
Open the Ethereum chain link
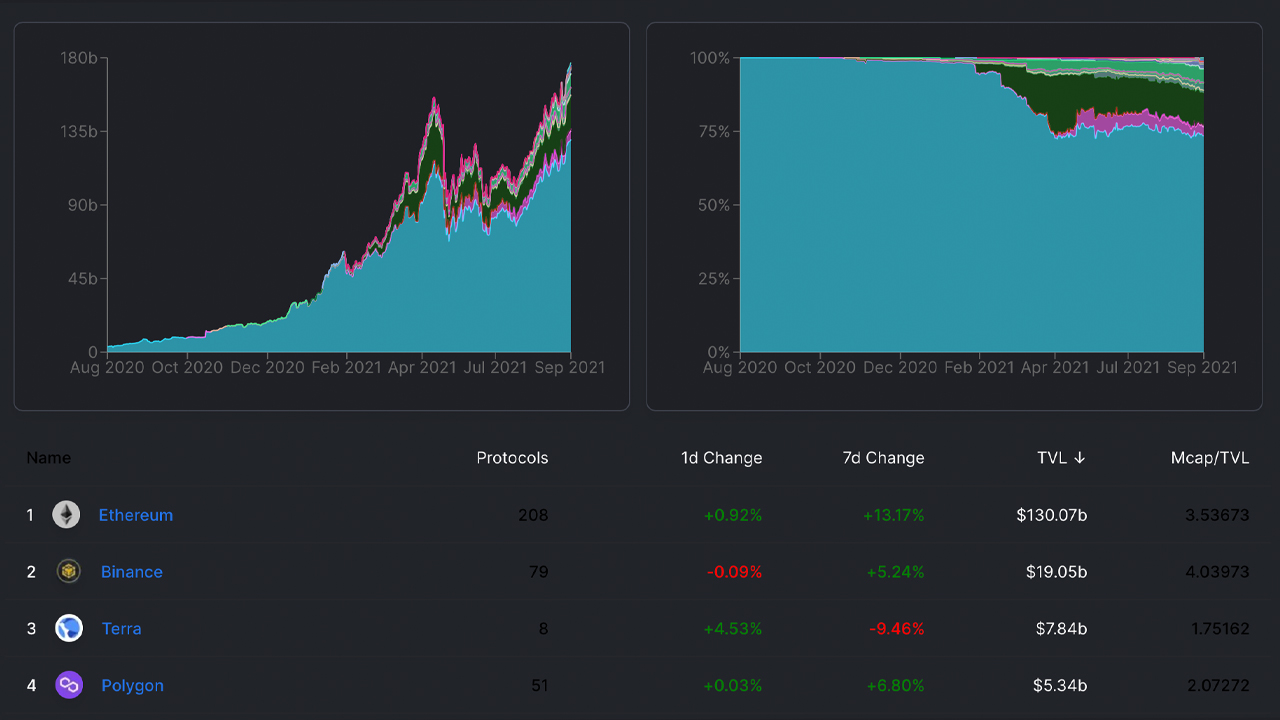click(136, 515)
